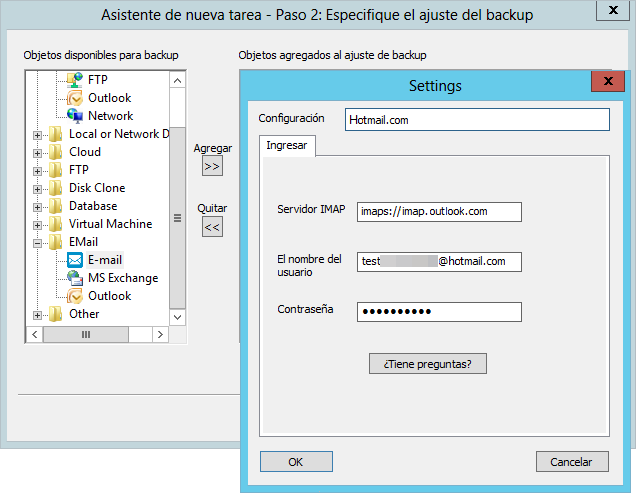This screenshot has width=636, height=493.
Task: Click the Agregar >> button
Action: pos(212,166)
